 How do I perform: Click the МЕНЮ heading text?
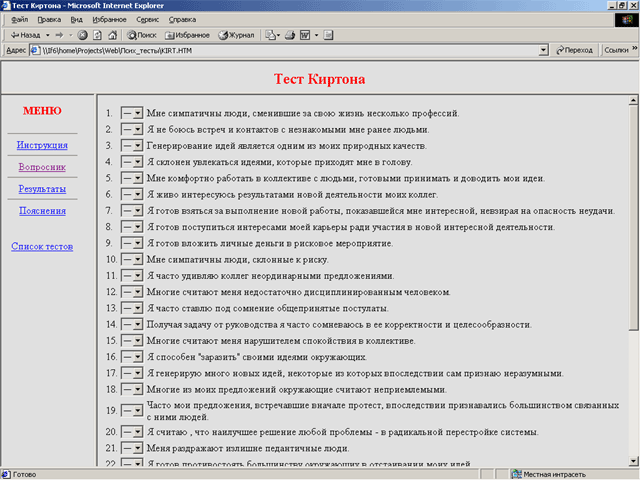(42, 111)
